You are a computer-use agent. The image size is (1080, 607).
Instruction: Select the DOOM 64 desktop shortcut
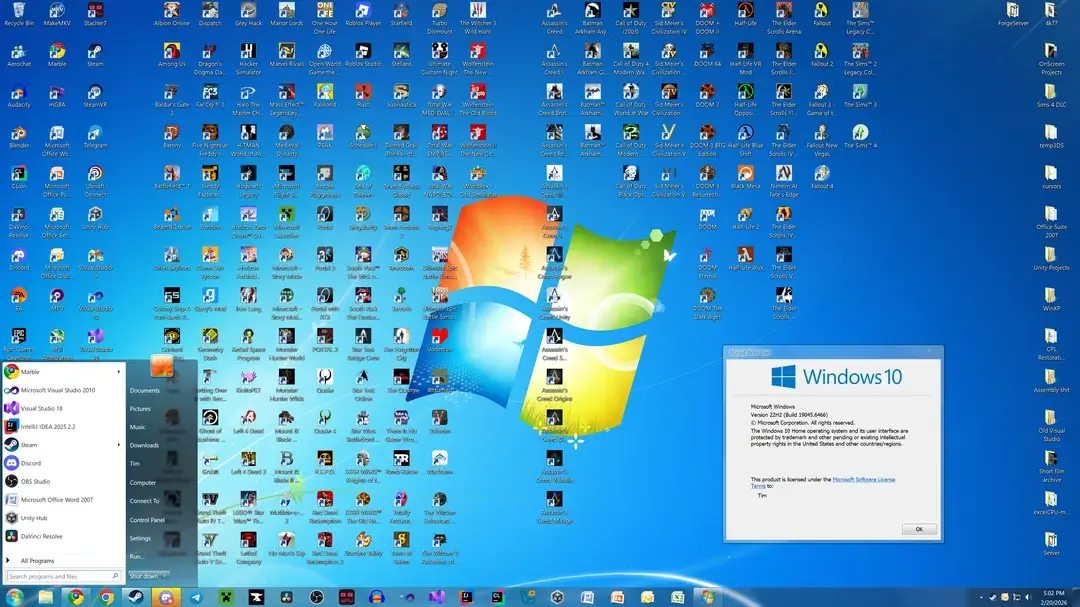pyautogui.click(x=707, y=54)
